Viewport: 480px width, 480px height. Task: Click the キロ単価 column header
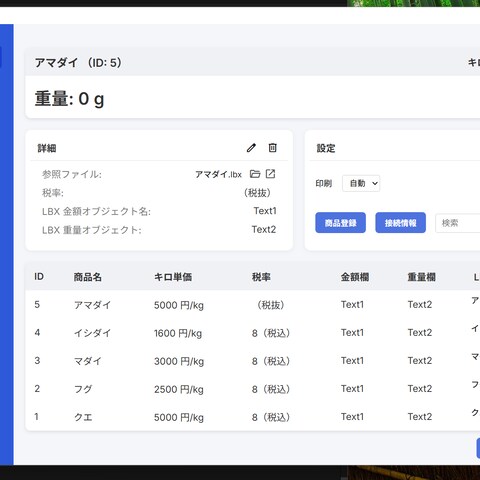pyautogui.click(x=173, y=277)
